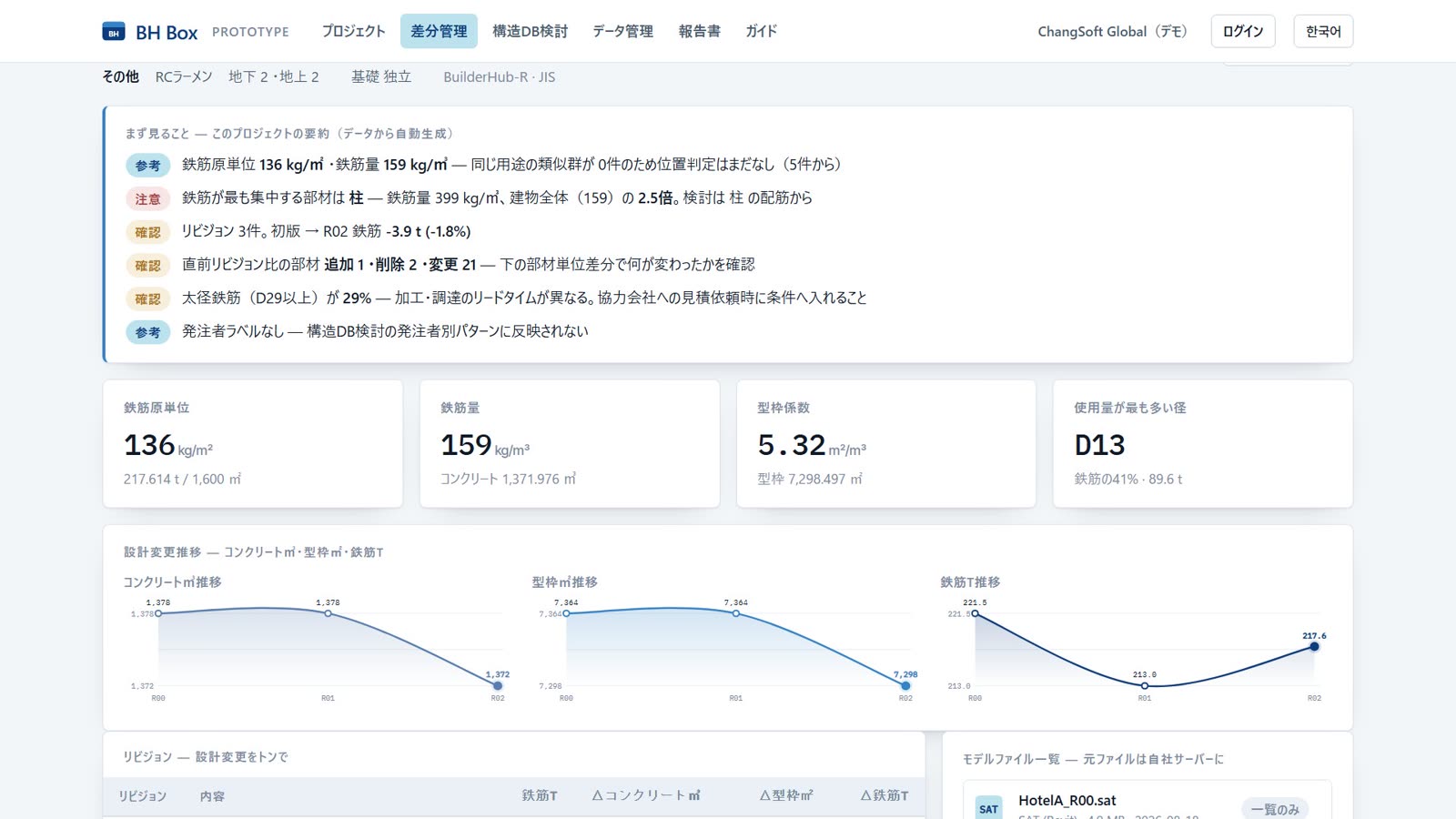Open the ガイド page
Image resolution: width=1456 pixels, height=819 pixels.
[761, 31]
